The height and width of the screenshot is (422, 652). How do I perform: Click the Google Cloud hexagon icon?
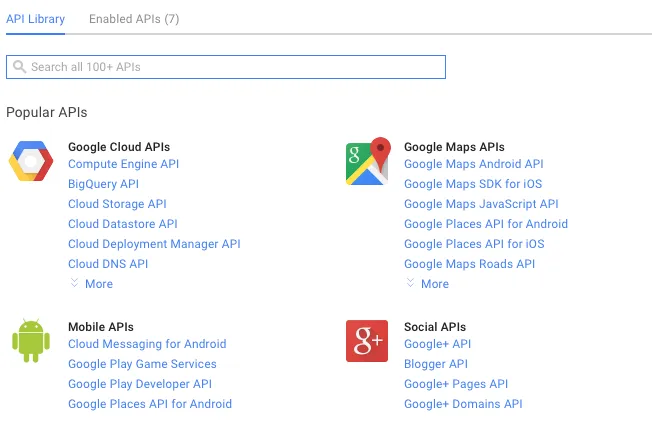[31, 162]
